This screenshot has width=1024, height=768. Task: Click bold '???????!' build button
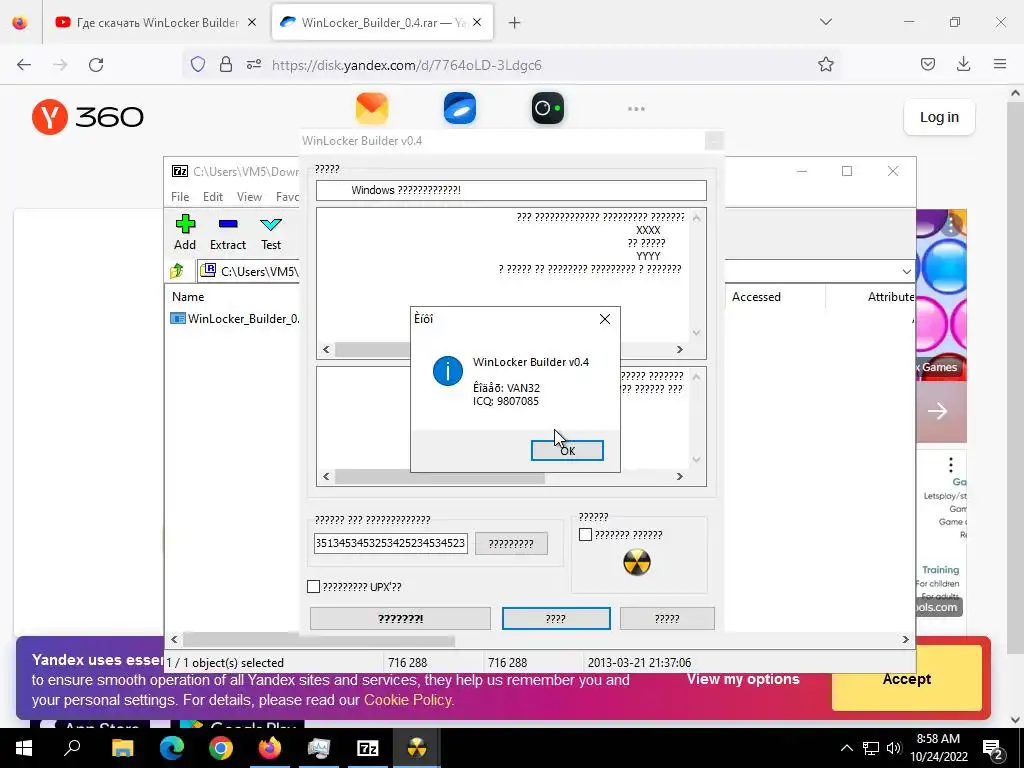click(x=400, y=618)
